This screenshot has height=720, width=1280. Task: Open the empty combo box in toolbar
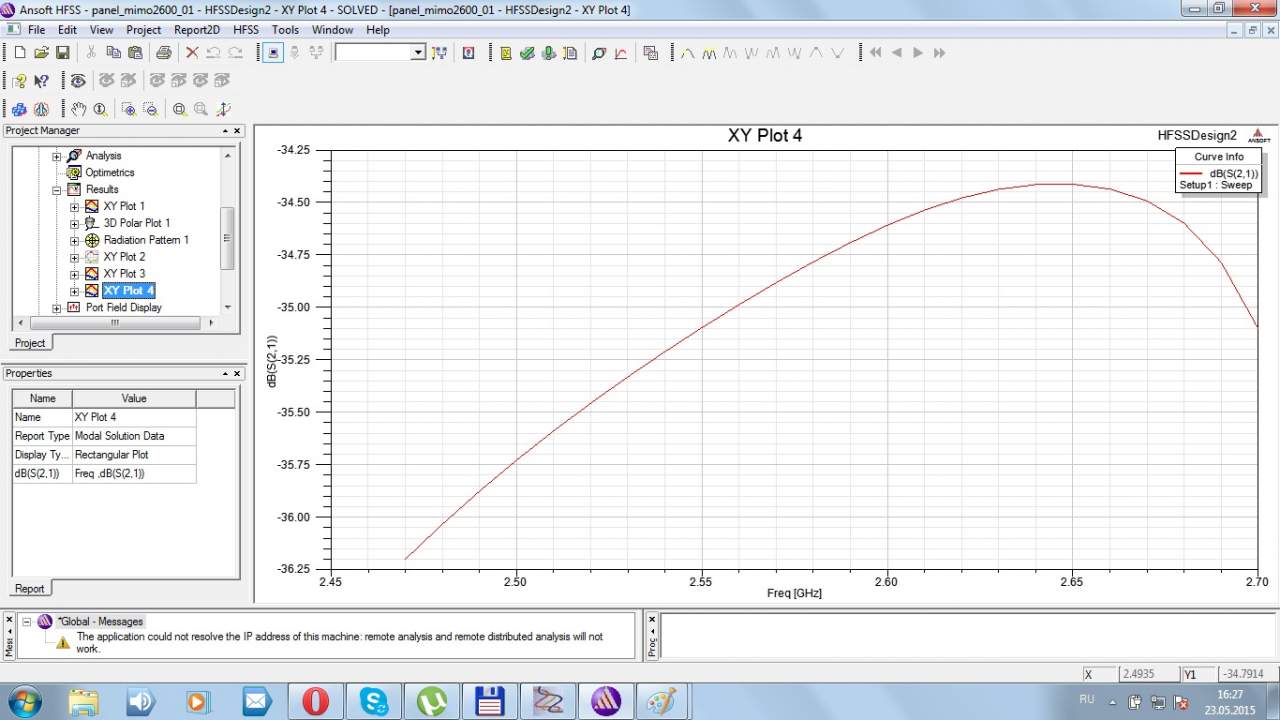(x=418, y=52)
